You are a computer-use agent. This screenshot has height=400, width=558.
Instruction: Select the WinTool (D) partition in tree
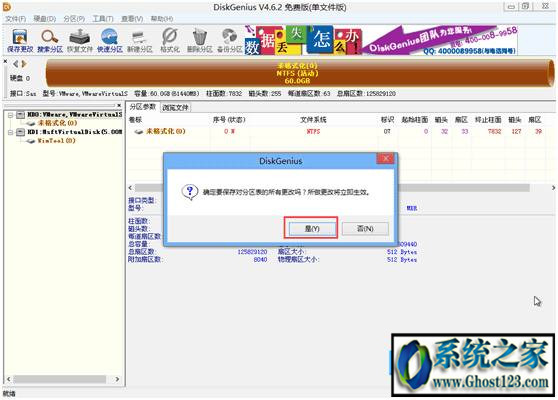pos(56,141)
